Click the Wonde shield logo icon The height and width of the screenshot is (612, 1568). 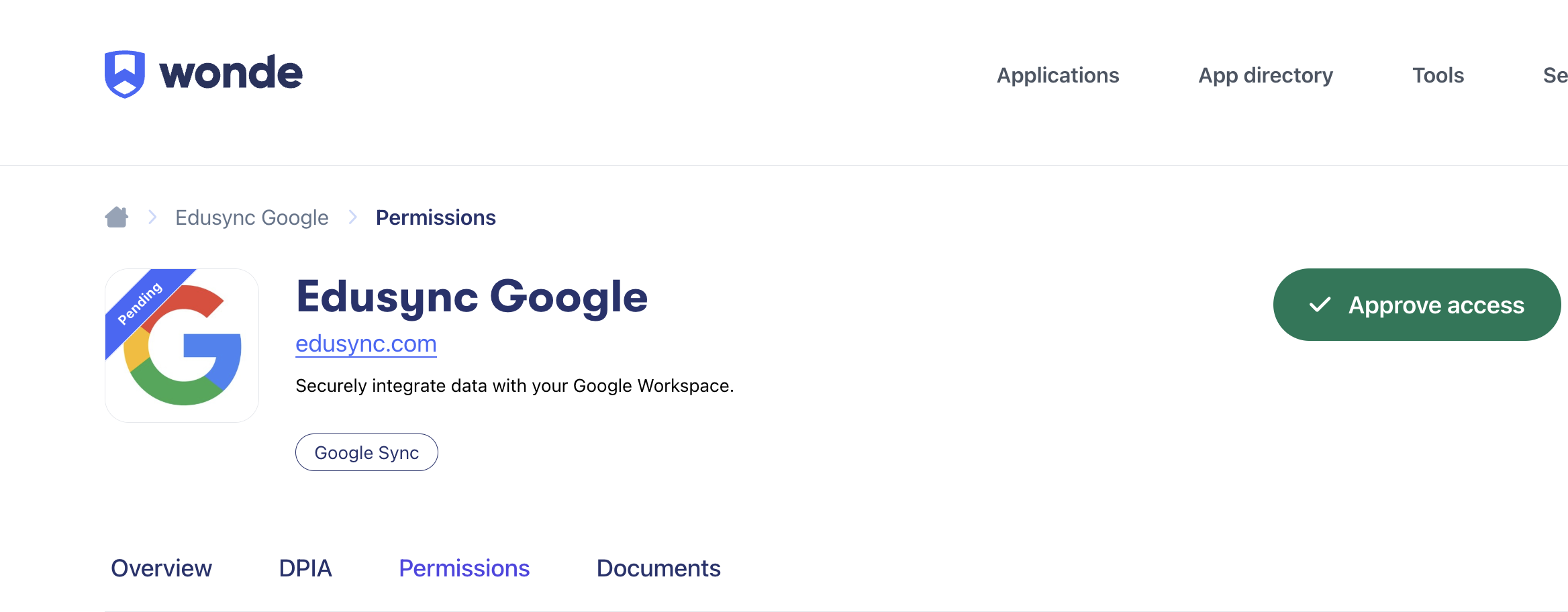tap(125, 74)
